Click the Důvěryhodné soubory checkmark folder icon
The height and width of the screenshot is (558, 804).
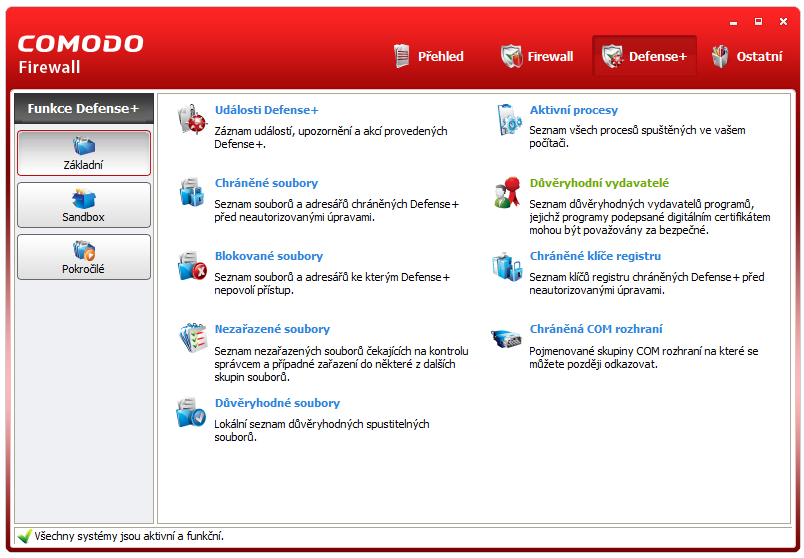(191, 412)
